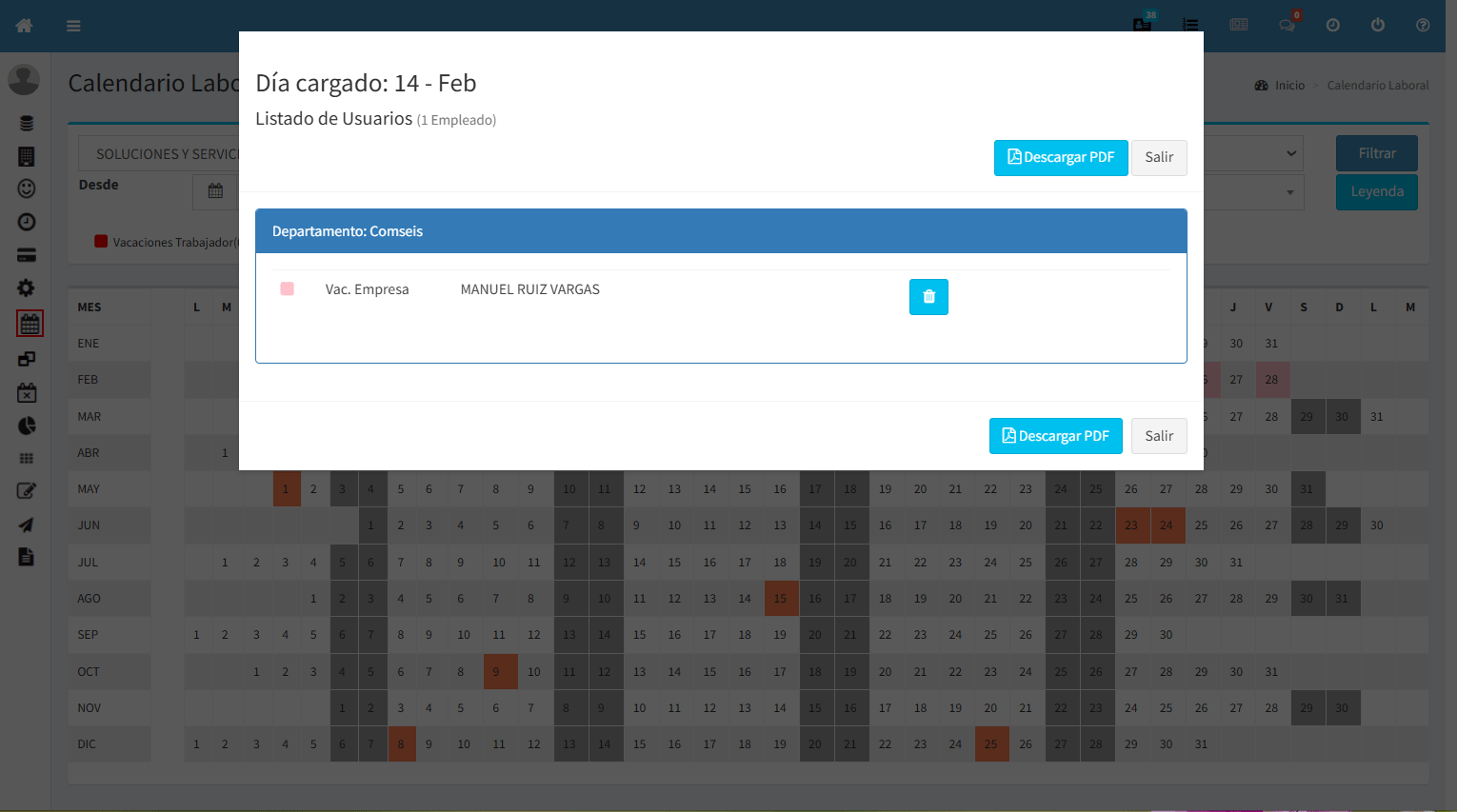
Task: Delete Manuel Ruiz Vargas entry with trash icon
Action: pyautogui.click(x=928, y=297)
